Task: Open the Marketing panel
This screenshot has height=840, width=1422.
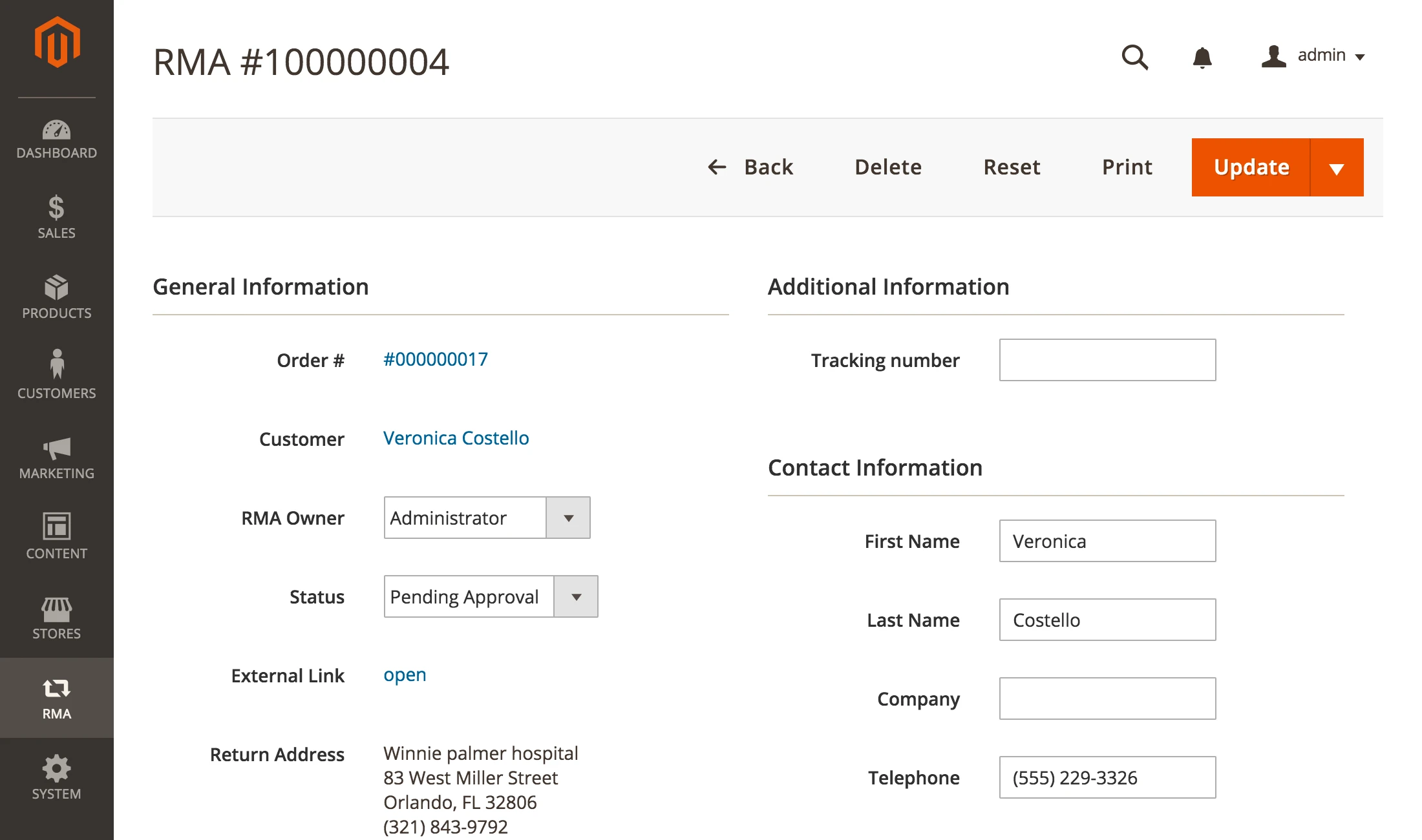Action: 57,457
